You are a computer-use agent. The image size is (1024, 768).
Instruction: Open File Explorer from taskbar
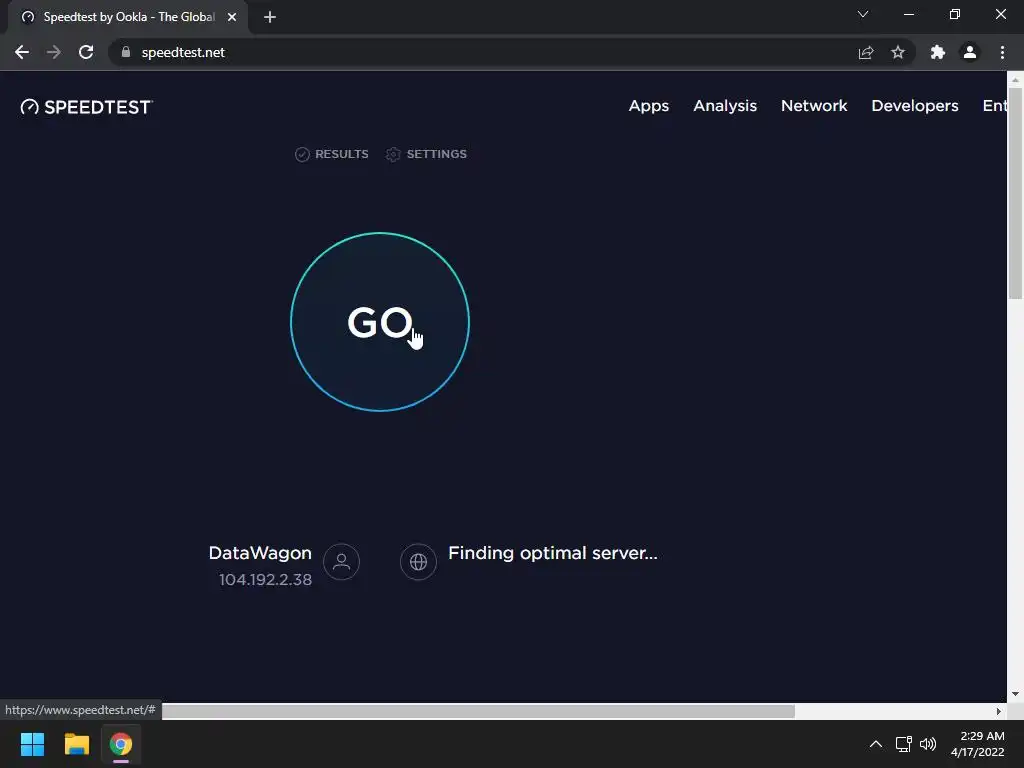pyautogui.click(x=76, y=744)
